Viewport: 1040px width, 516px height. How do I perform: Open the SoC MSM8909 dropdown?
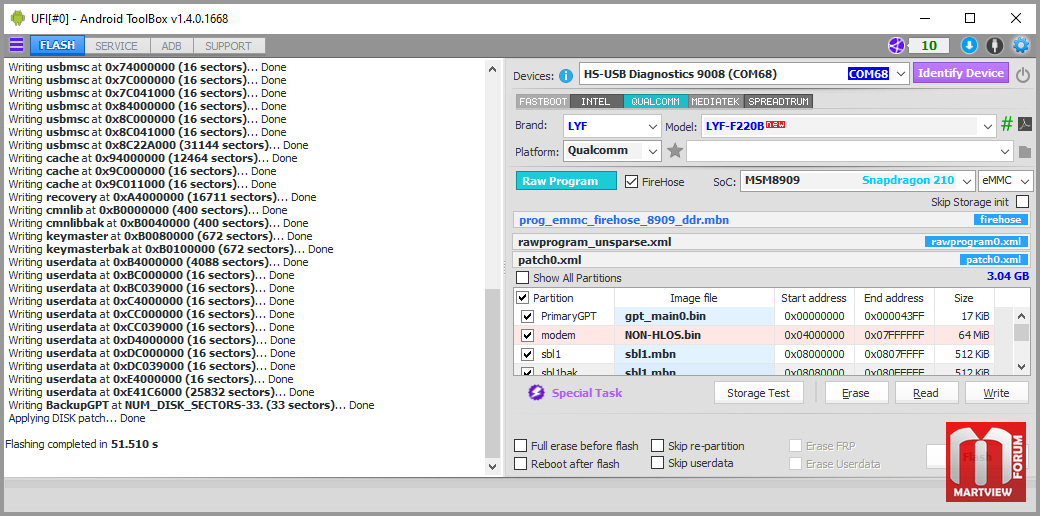(965, 180)
